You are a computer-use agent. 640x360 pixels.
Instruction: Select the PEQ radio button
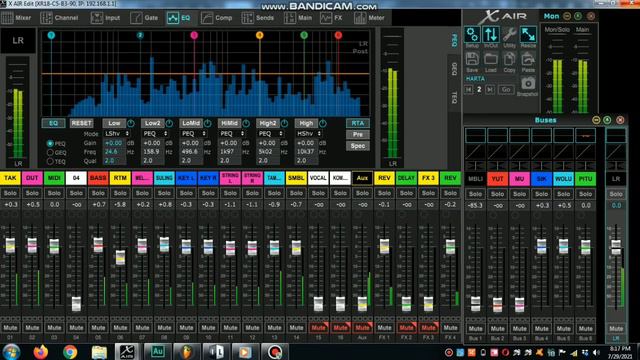tap(50, 144)
